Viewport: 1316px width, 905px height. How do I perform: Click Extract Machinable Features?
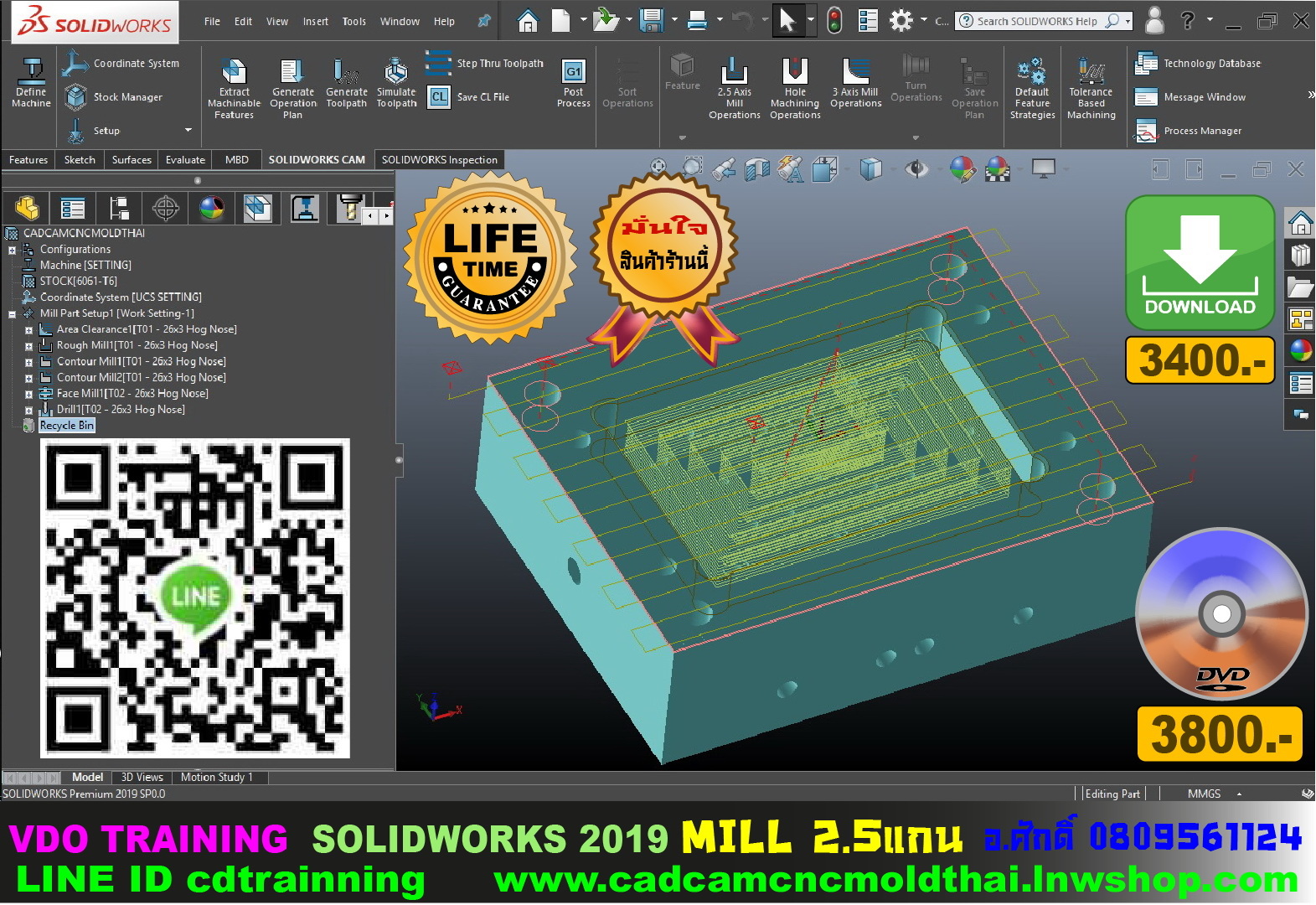click(234, 88)
